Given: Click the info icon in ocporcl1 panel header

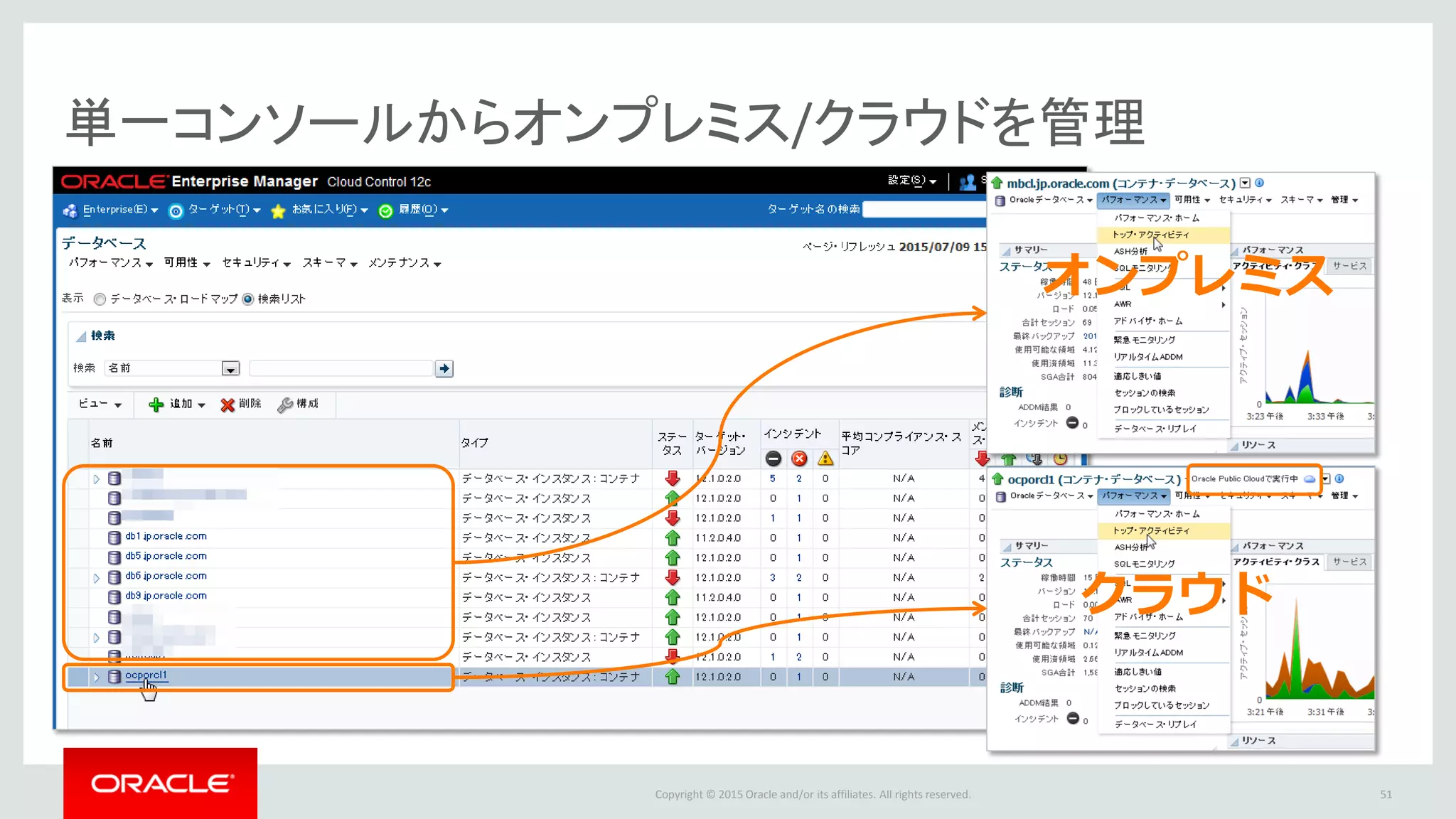Looking at the screenshot, I should (x=1339, y=478).
